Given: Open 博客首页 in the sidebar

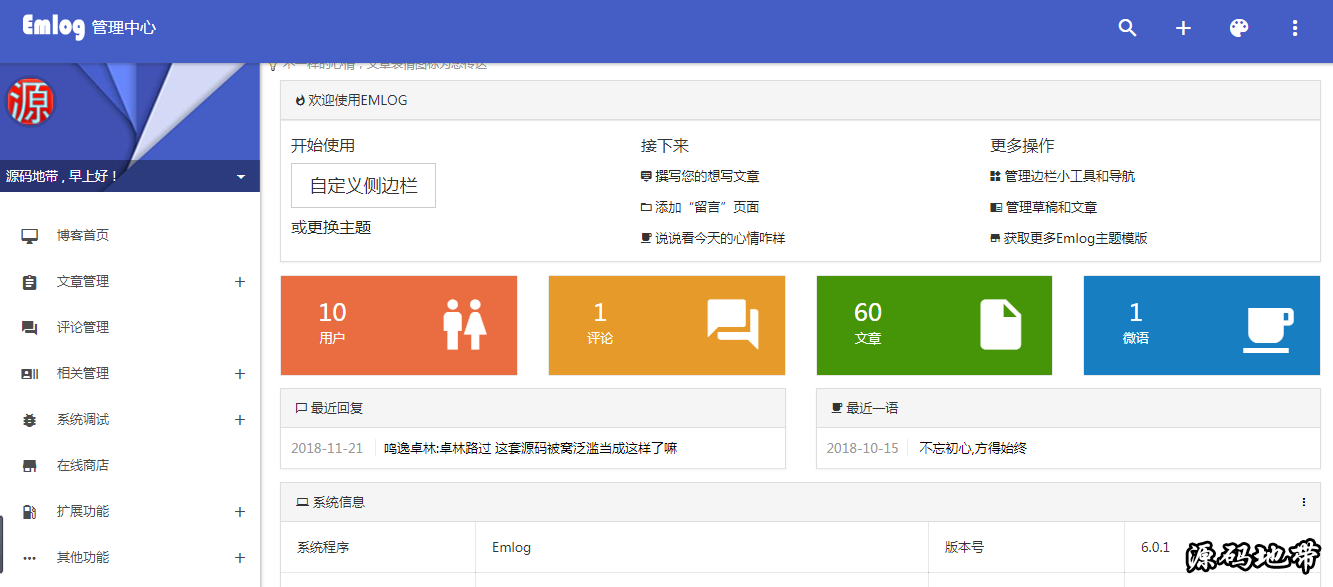Looking at the screenshot, I should pyautogui.click(x=83, y=236).
